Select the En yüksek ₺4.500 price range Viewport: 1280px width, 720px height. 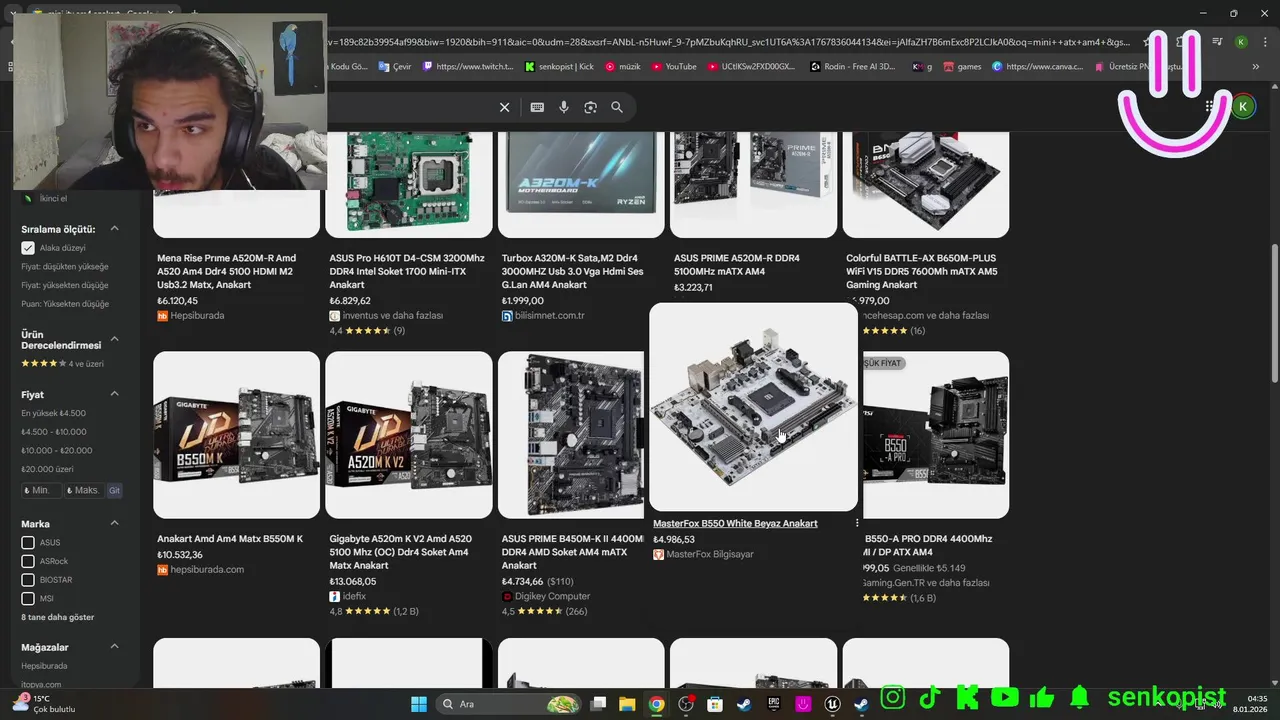coord(53,413)
